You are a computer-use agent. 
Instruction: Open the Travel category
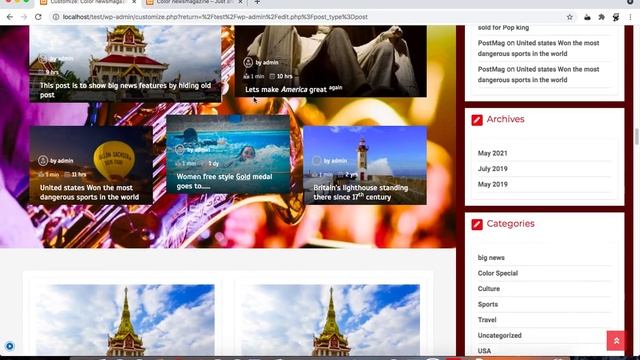(487, 320)
